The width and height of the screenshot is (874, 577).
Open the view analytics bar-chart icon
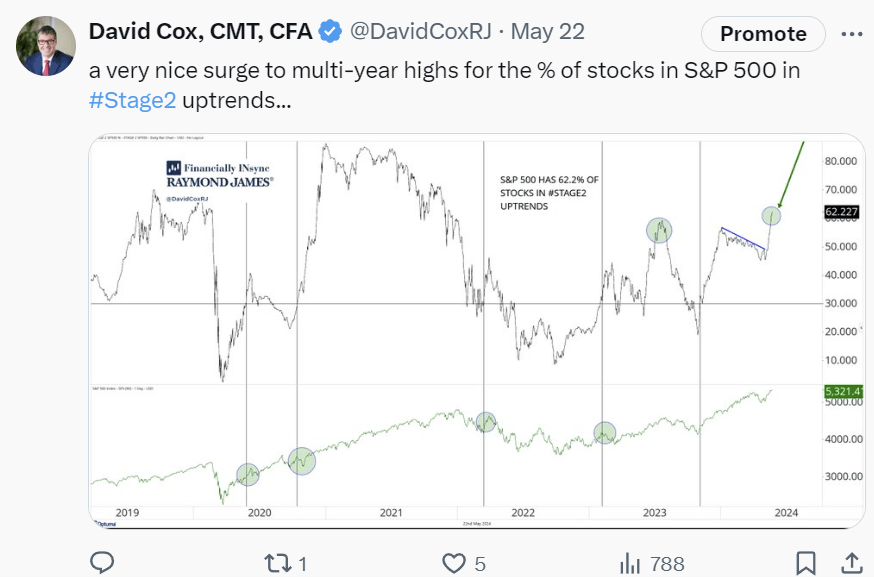[632, 563]
